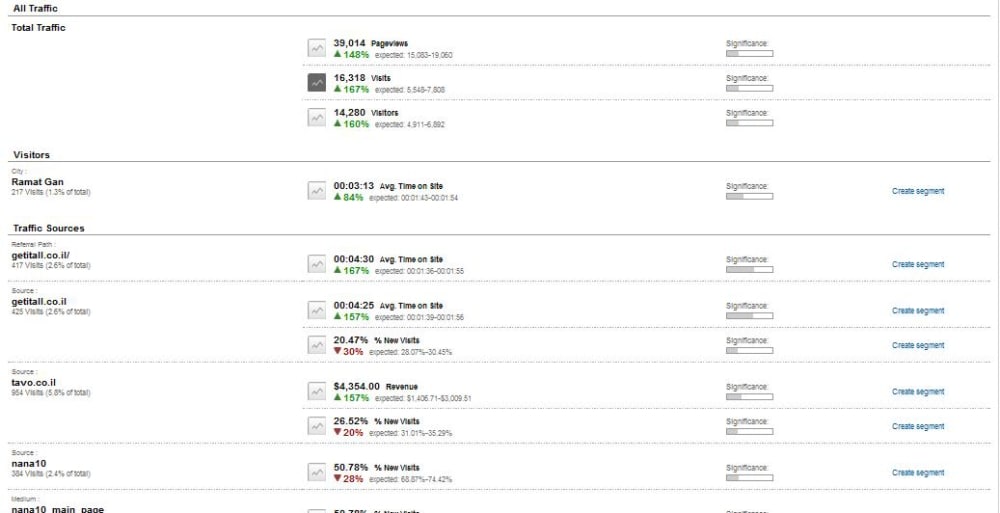
Task: Click the chart icon next to Pageviews
Action: tap(316, 48)
